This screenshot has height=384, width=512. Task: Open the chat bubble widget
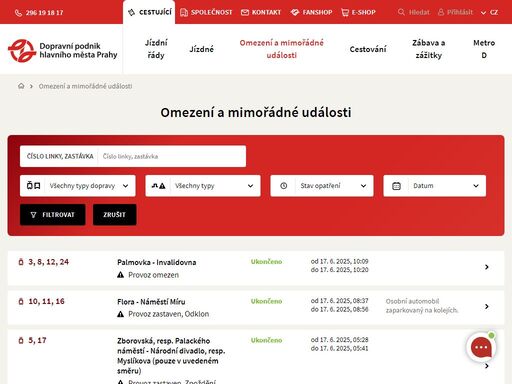coord(481,348)
